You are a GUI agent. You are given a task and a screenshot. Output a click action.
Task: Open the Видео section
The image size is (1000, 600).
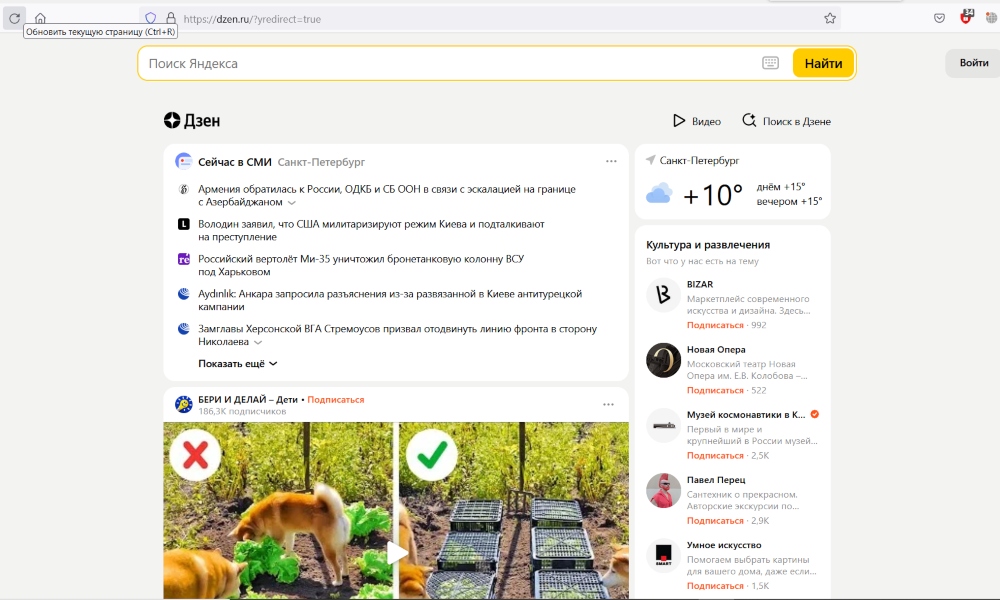click(x=697, y=121)
